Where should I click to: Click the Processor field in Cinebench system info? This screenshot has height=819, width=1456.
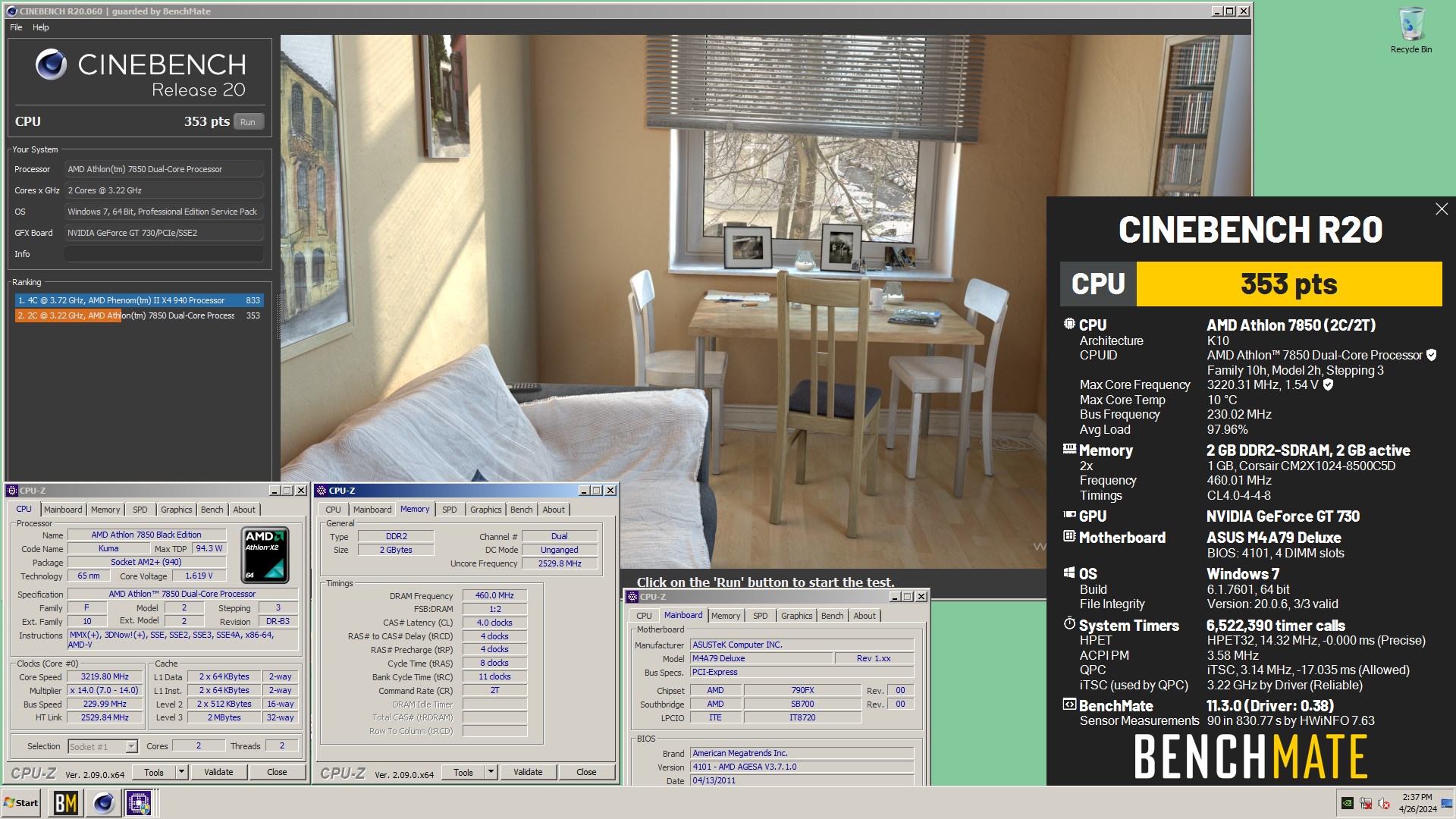(164, 169)
